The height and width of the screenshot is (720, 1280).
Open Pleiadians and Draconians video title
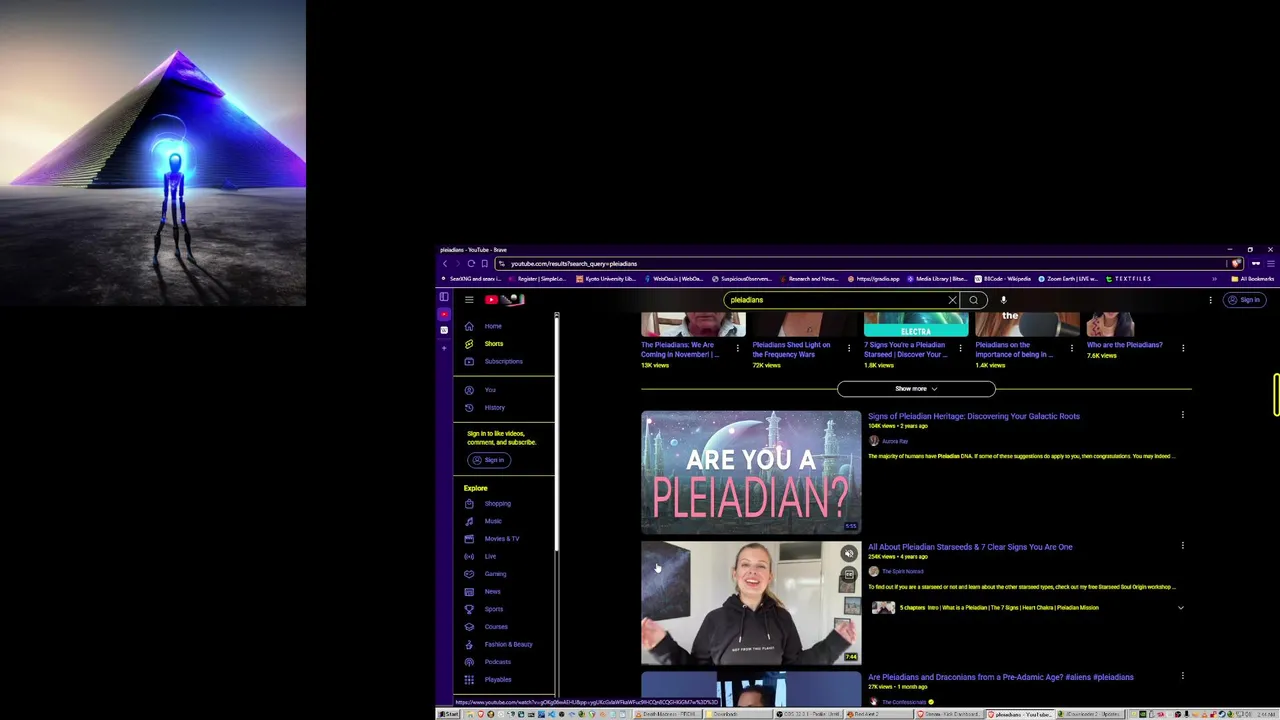pos(1000,677)
